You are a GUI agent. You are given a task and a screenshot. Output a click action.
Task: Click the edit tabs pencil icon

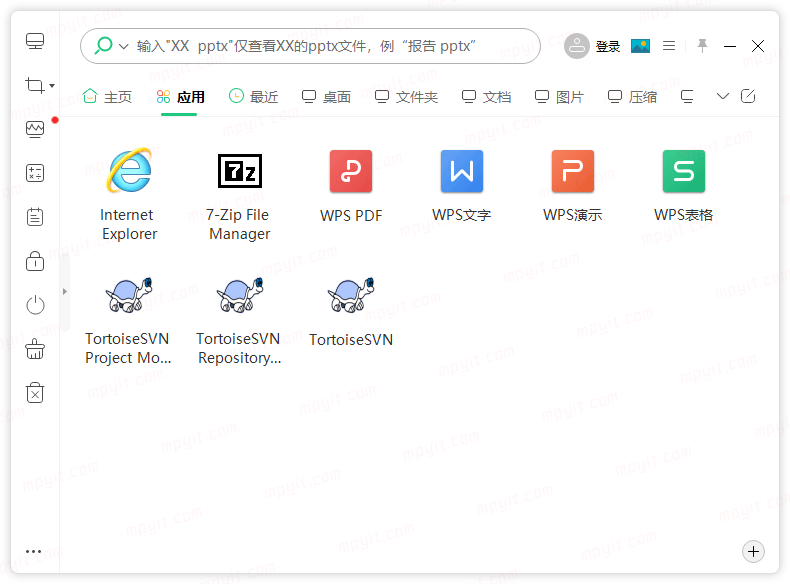[748, 96]
